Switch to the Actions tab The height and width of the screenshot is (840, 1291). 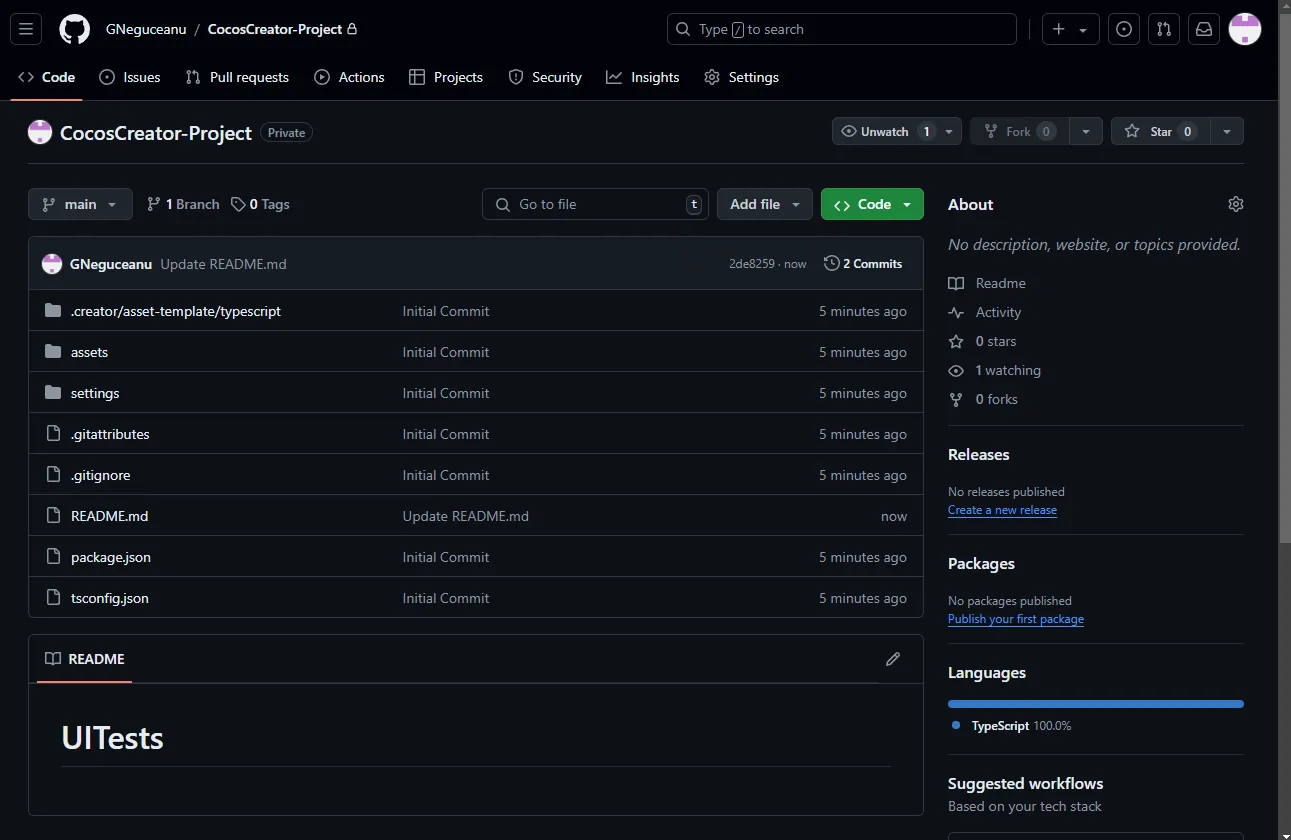point(349,77)
